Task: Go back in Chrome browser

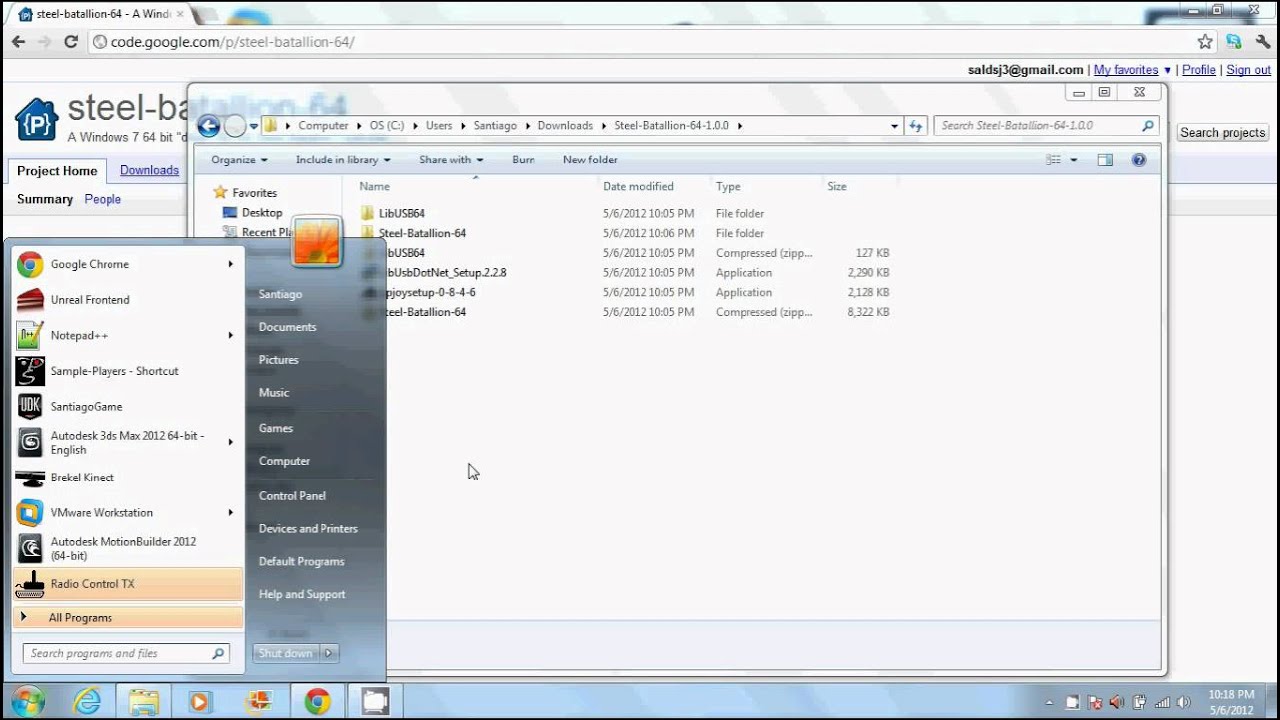Action: click(x=18, y=42)
